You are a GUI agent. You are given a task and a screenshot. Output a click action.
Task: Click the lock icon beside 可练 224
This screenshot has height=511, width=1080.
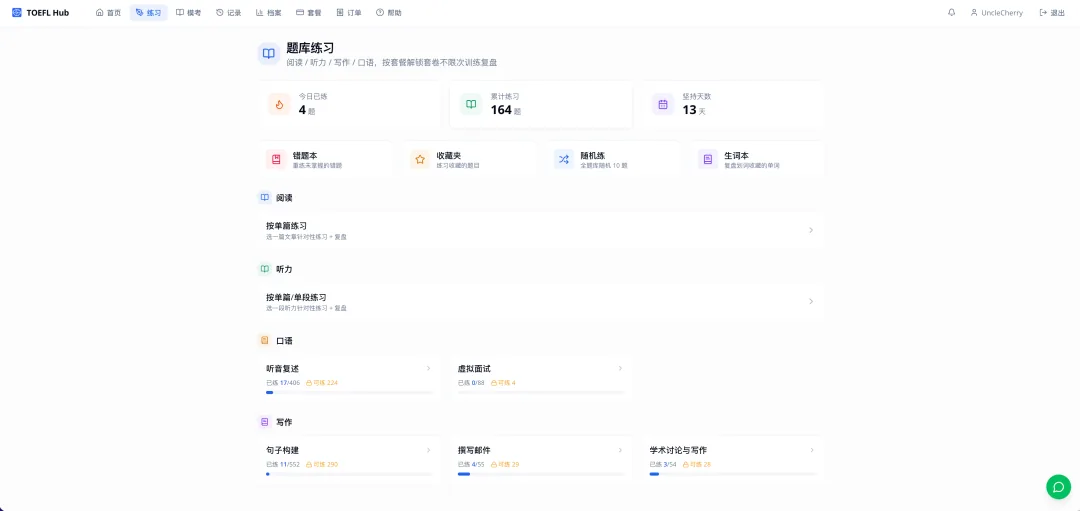coord(309,383)
